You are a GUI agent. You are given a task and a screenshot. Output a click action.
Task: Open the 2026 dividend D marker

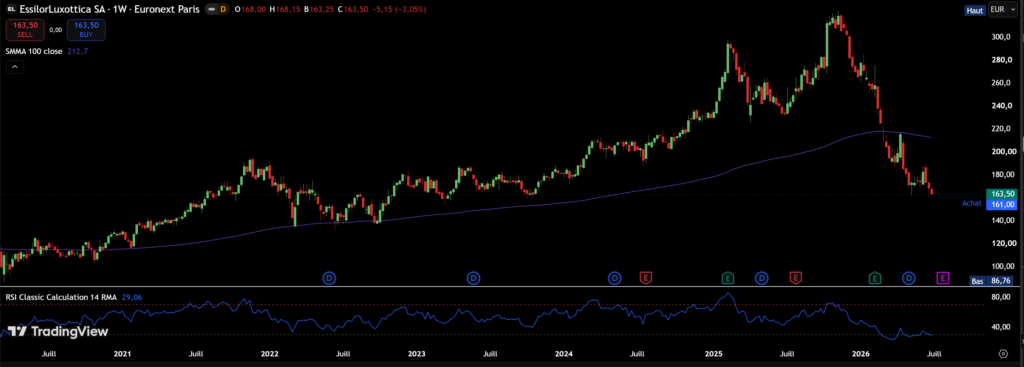(x=909, y=279)
